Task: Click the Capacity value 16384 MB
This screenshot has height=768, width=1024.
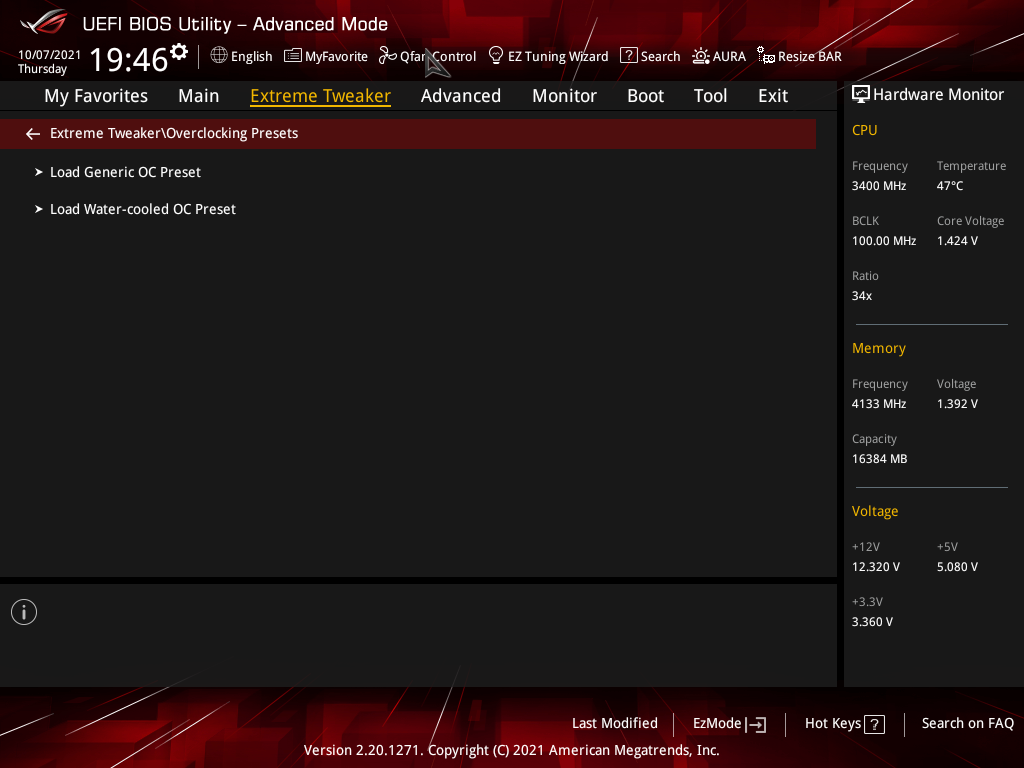Action: click(880, 459)
